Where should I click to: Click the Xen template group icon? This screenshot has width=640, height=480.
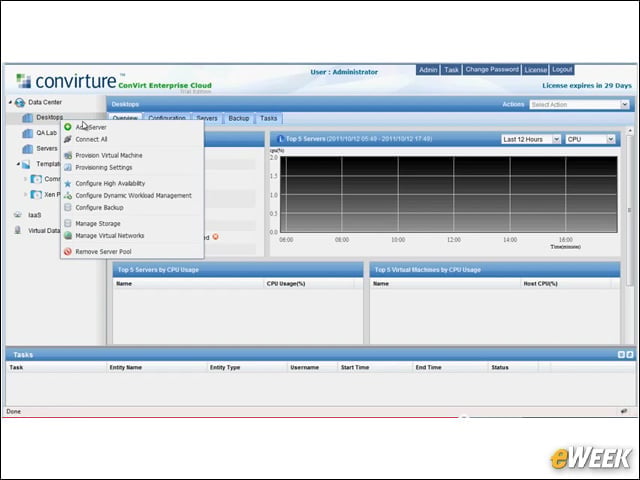(36, 195)
